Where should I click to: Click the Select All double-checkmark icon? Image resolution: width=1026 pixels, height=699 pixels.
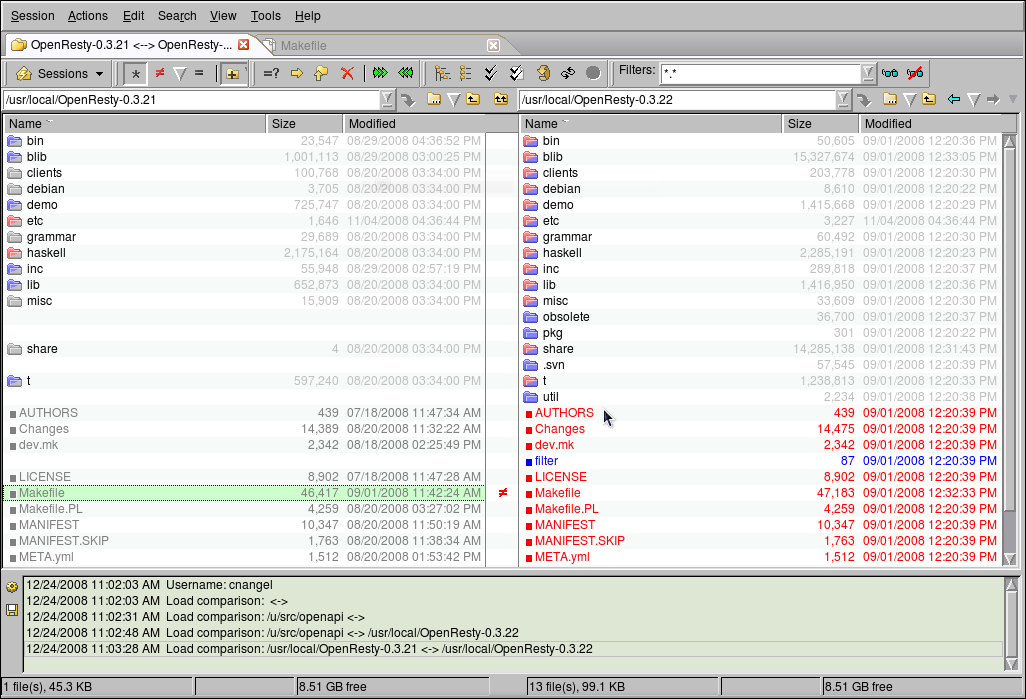pos(491,73)
